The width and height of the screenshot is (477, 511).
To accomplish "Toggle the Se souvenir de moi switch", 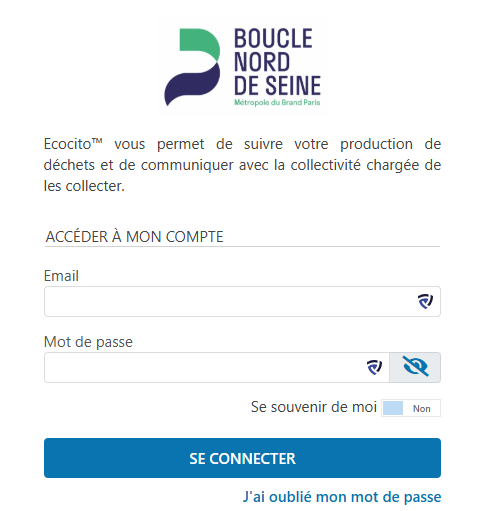I will pos(411,408).
